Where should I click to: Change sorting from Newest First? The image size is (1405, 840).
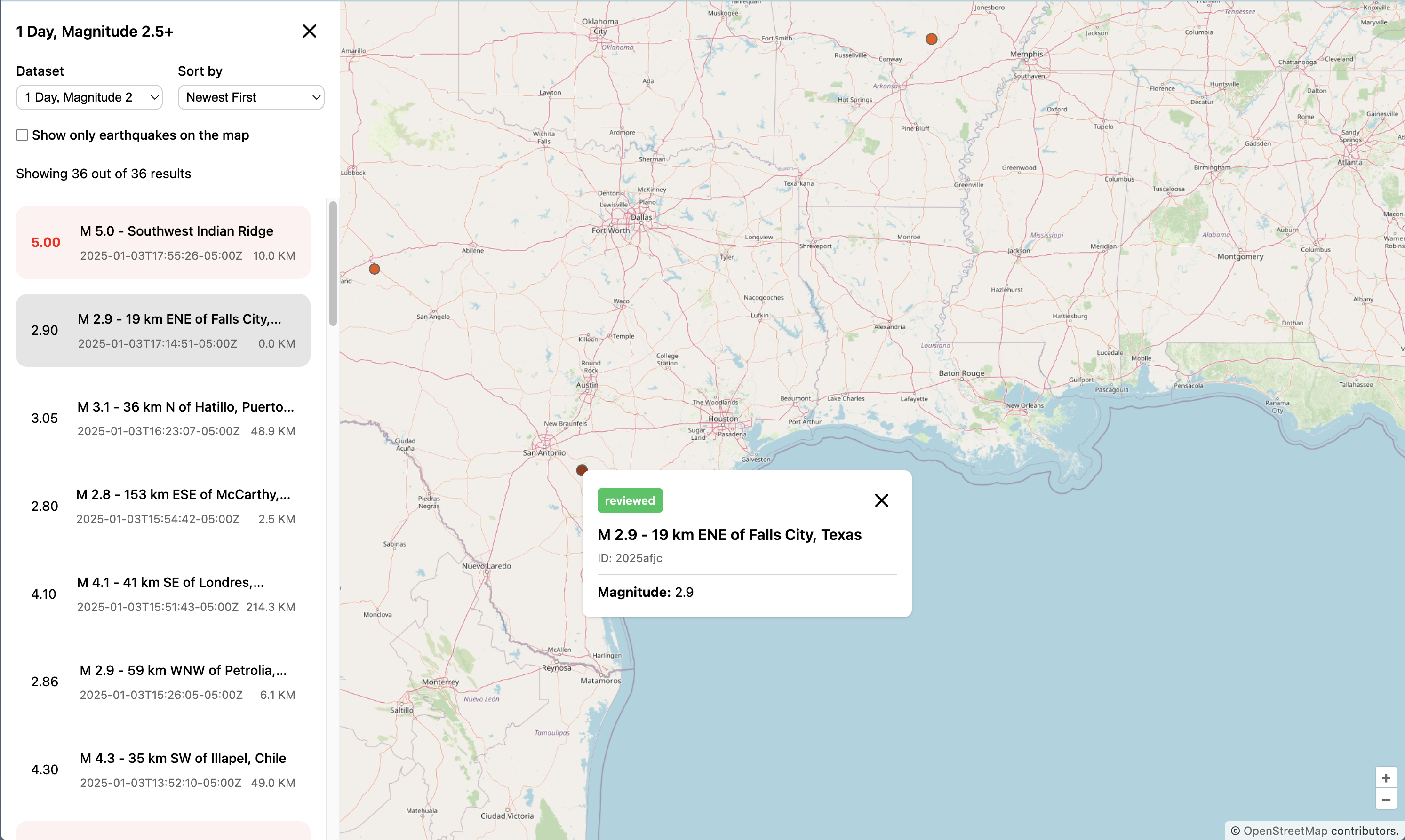(x=251, y=97)
